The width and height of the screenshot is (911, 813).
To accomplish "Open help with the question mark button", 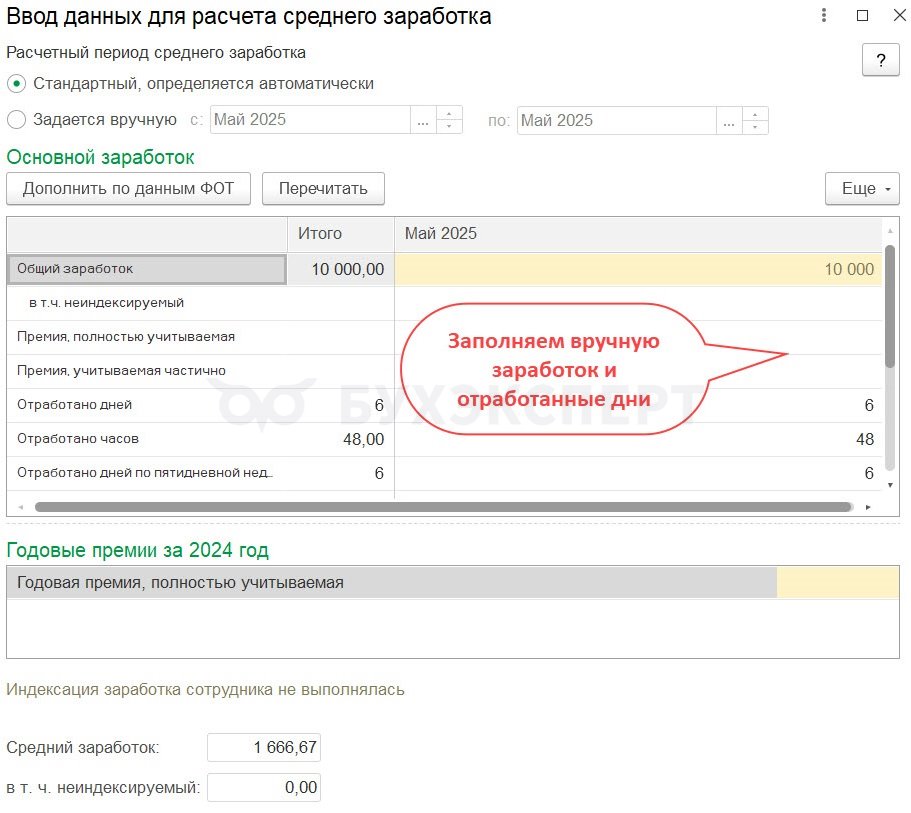I will [880, 60].
